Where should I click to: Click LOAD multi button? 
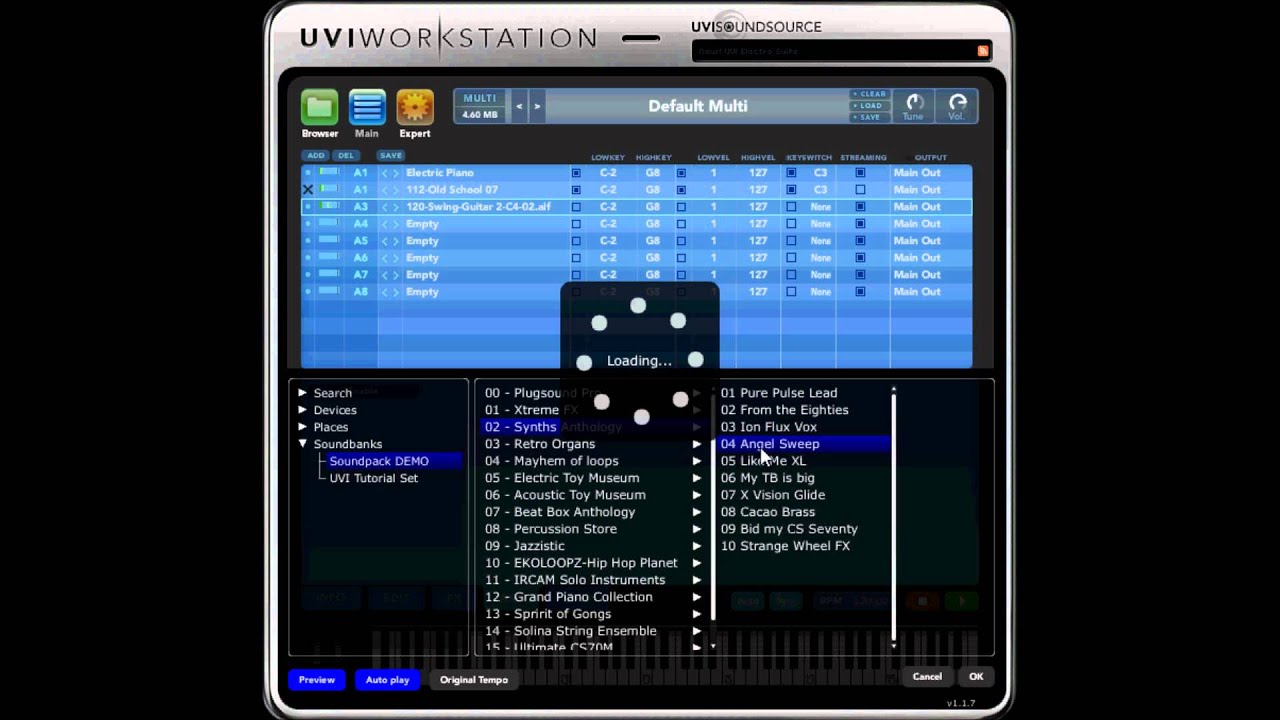point(870,106)
